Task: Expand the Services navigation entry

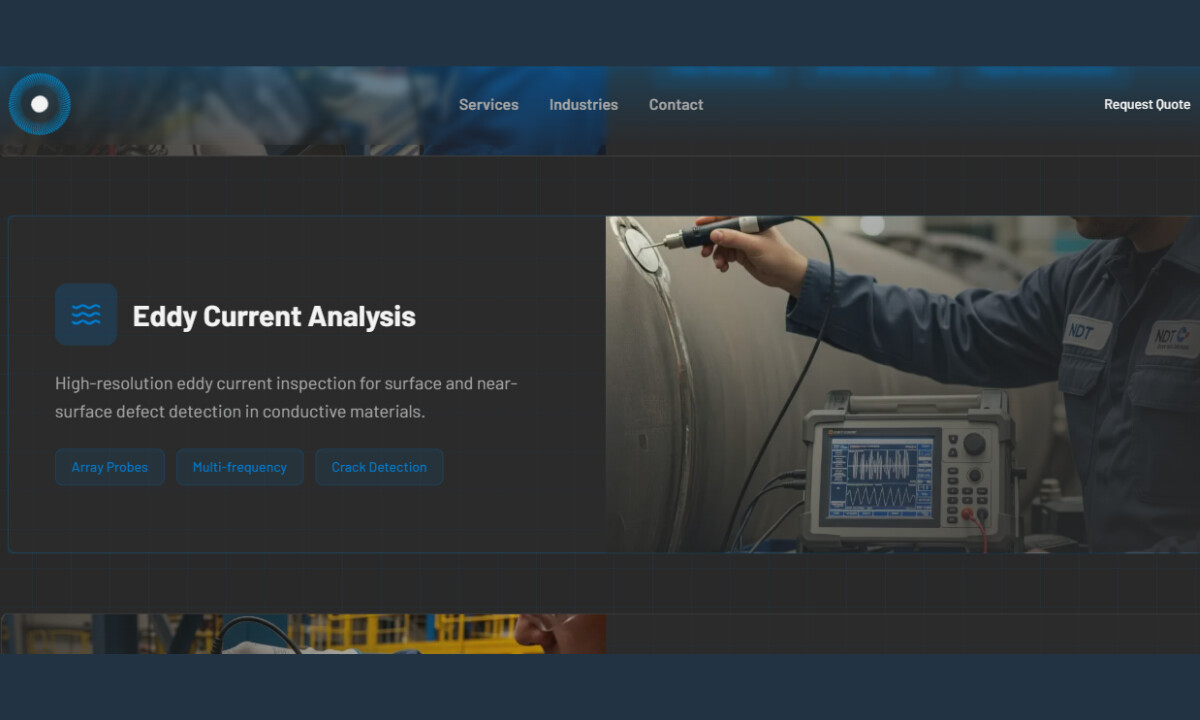Action: click(x=488, y=104)
